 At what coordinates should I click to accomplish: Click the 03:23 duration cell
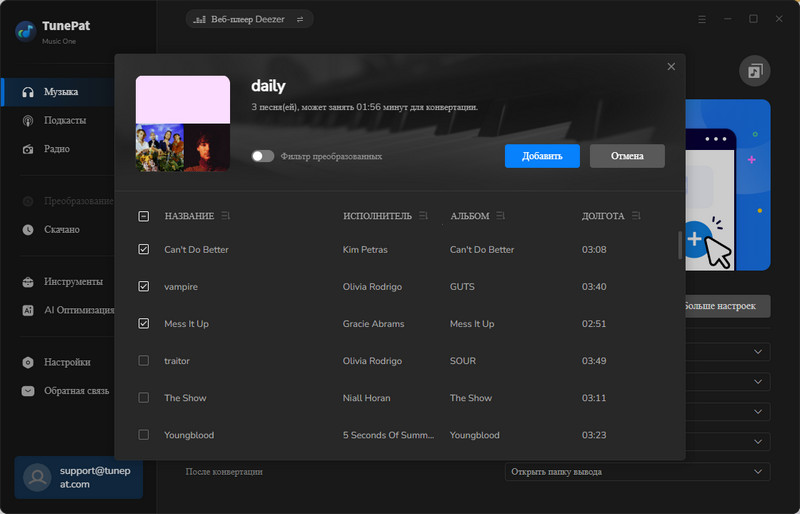coord(594,435)
